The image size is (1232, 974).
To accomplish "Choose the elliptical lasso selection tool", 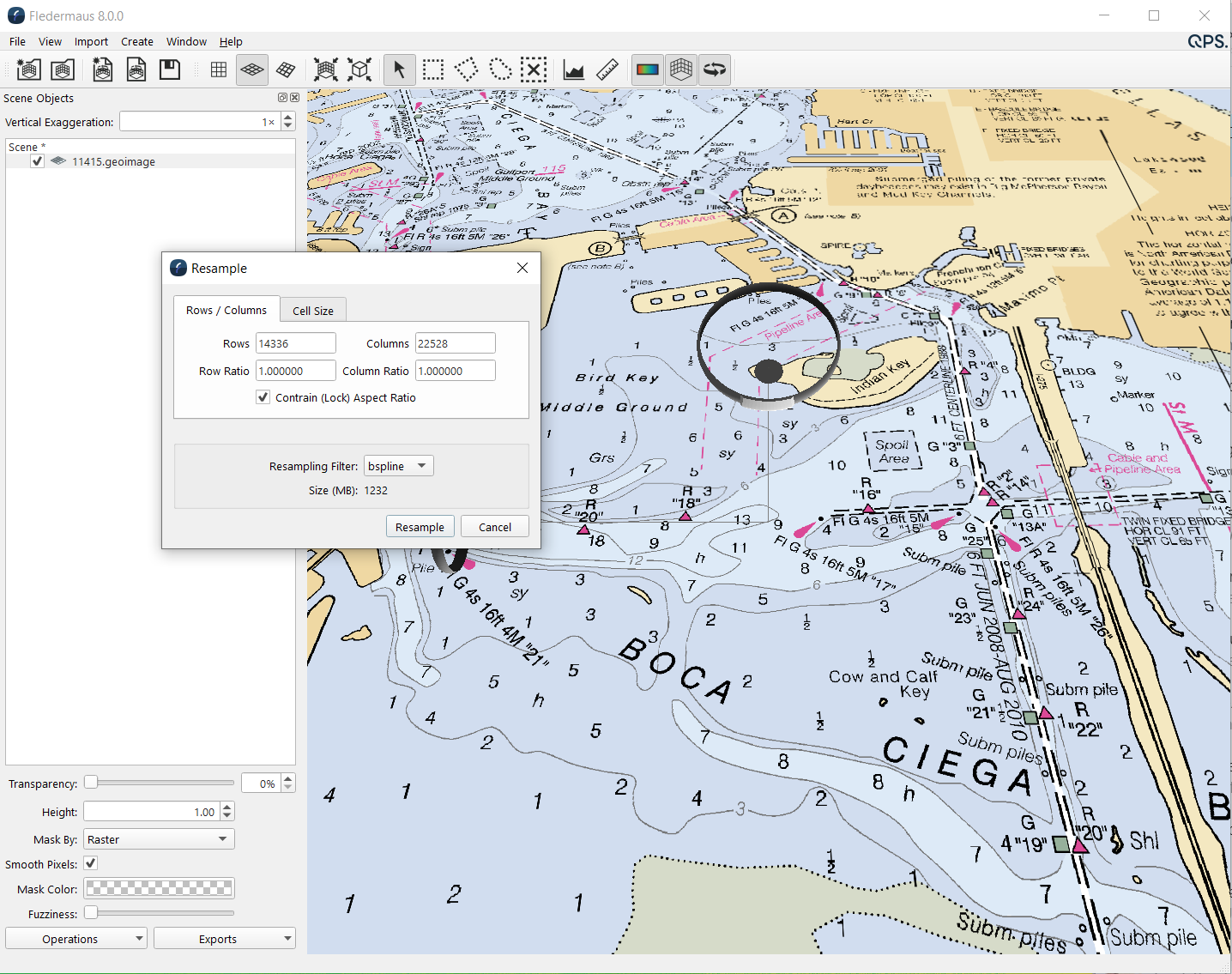I will [x=500, y=70].
